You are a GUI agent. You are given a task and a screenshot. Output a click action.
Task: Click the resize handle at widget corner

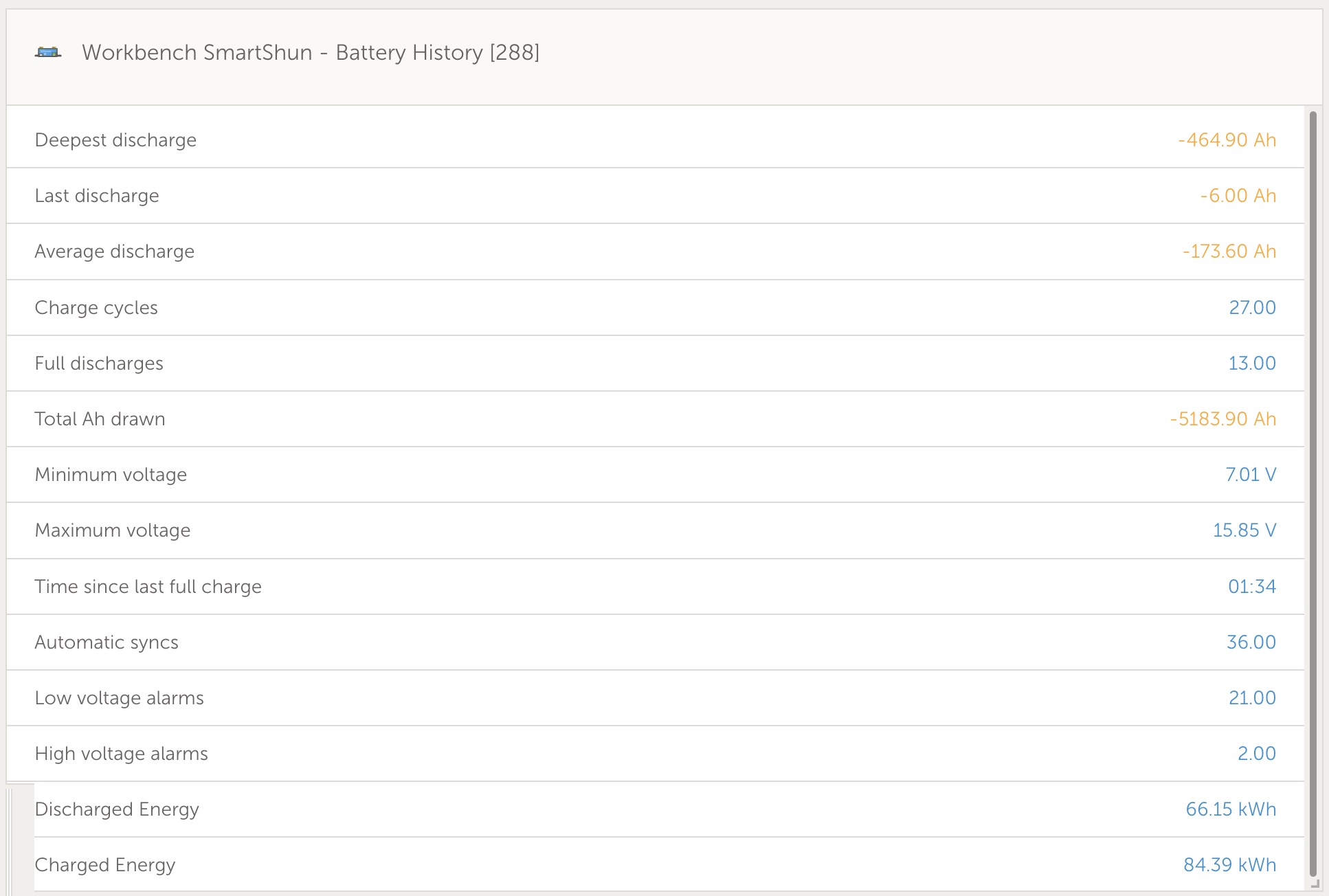coord(1315,884)
